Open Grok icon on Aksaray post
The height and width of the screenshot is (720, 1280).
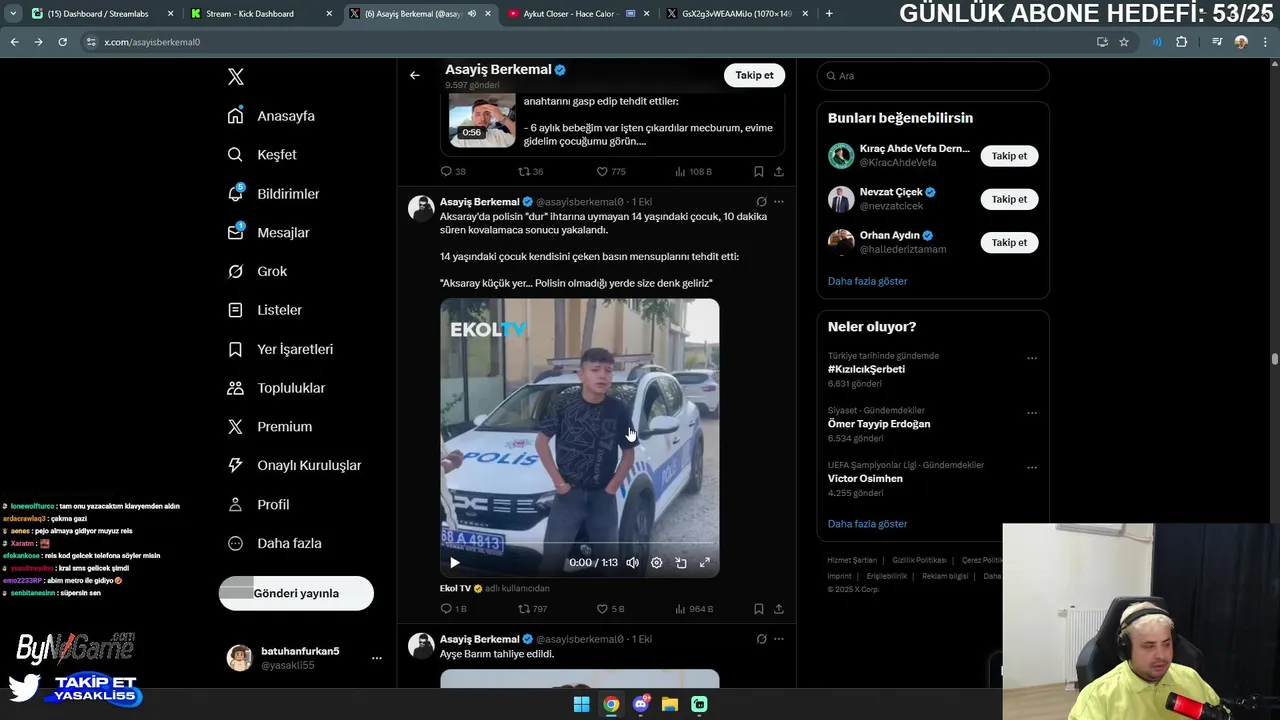[761, 202]
